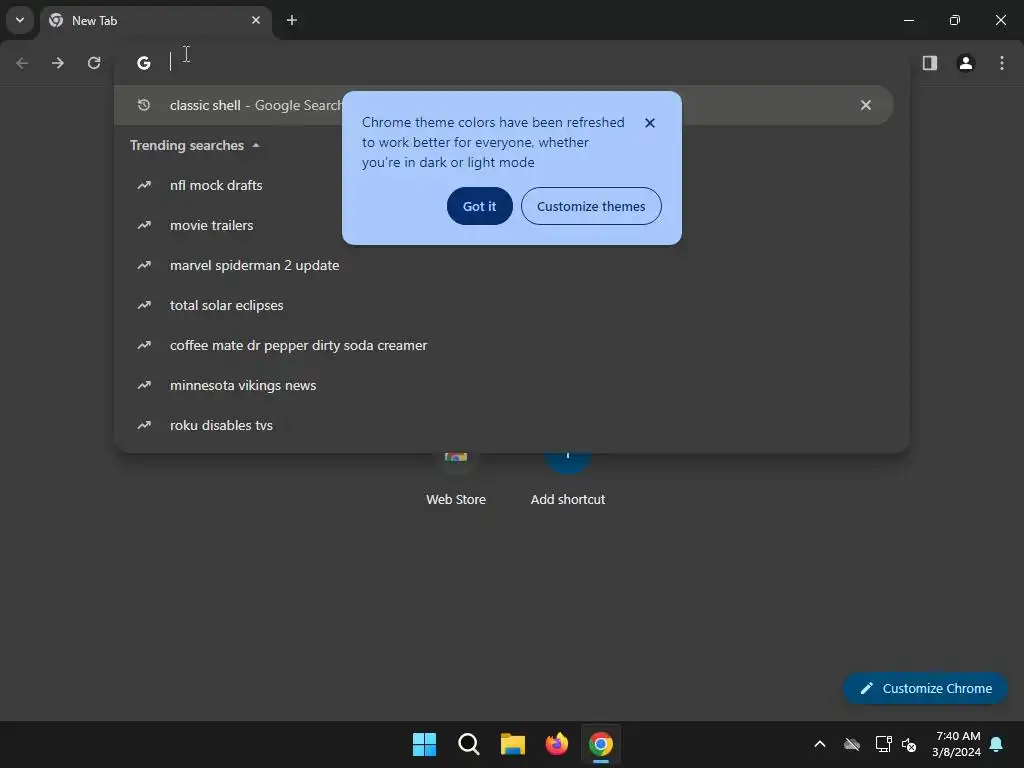1024x768 pixels.
Task: Minimize the Chrome window
Action: (x=908, y=20)
